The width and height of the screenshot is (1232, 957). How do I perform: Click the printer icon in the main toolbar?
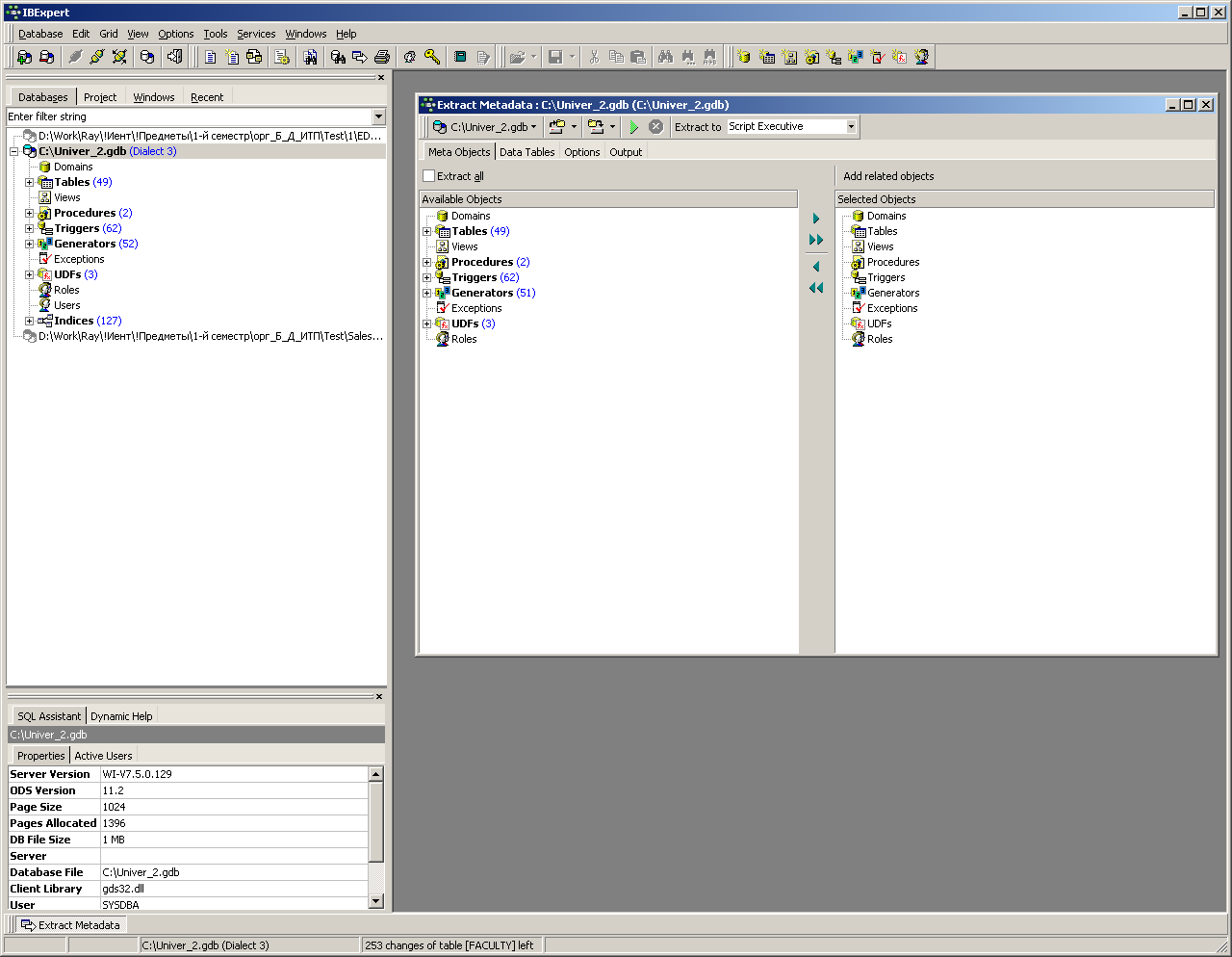(382, 57)
